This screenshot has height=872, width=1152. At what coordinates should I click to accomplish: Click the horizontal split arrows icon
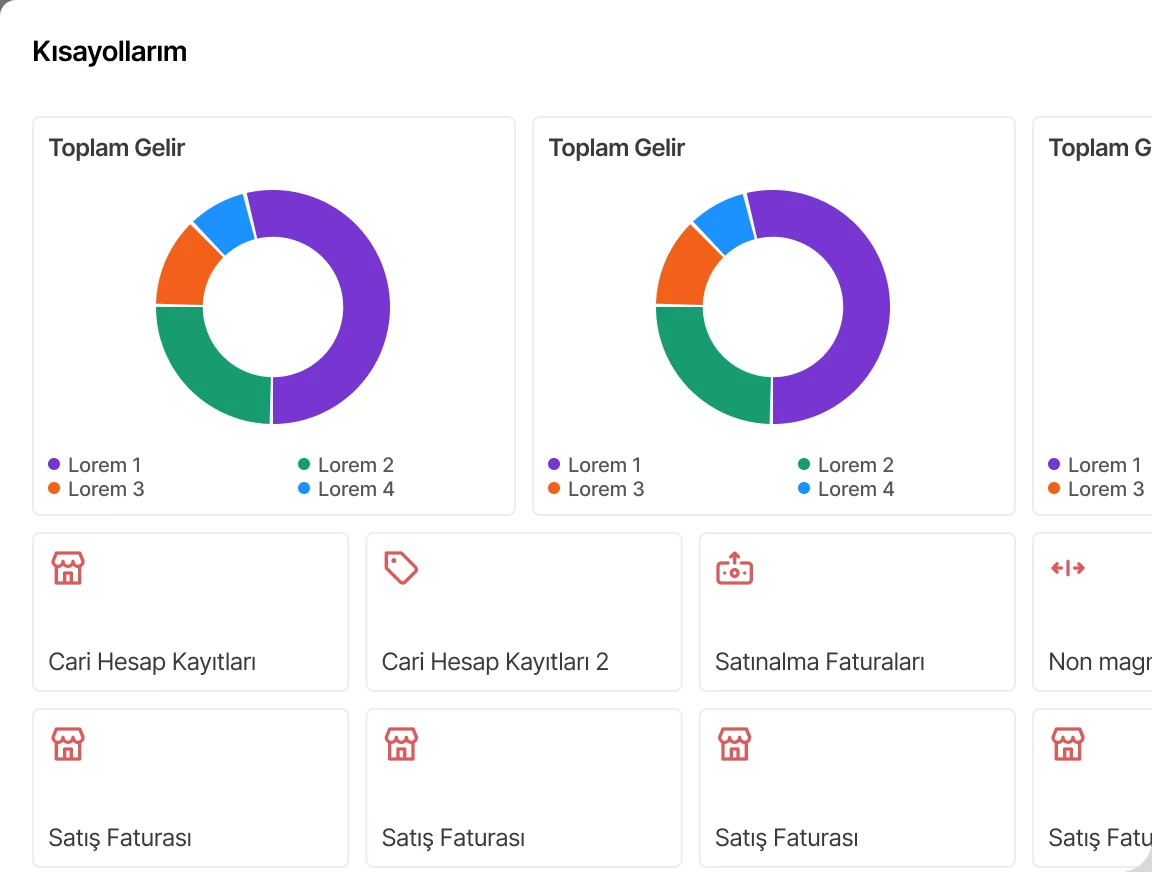pos(1068,568)
